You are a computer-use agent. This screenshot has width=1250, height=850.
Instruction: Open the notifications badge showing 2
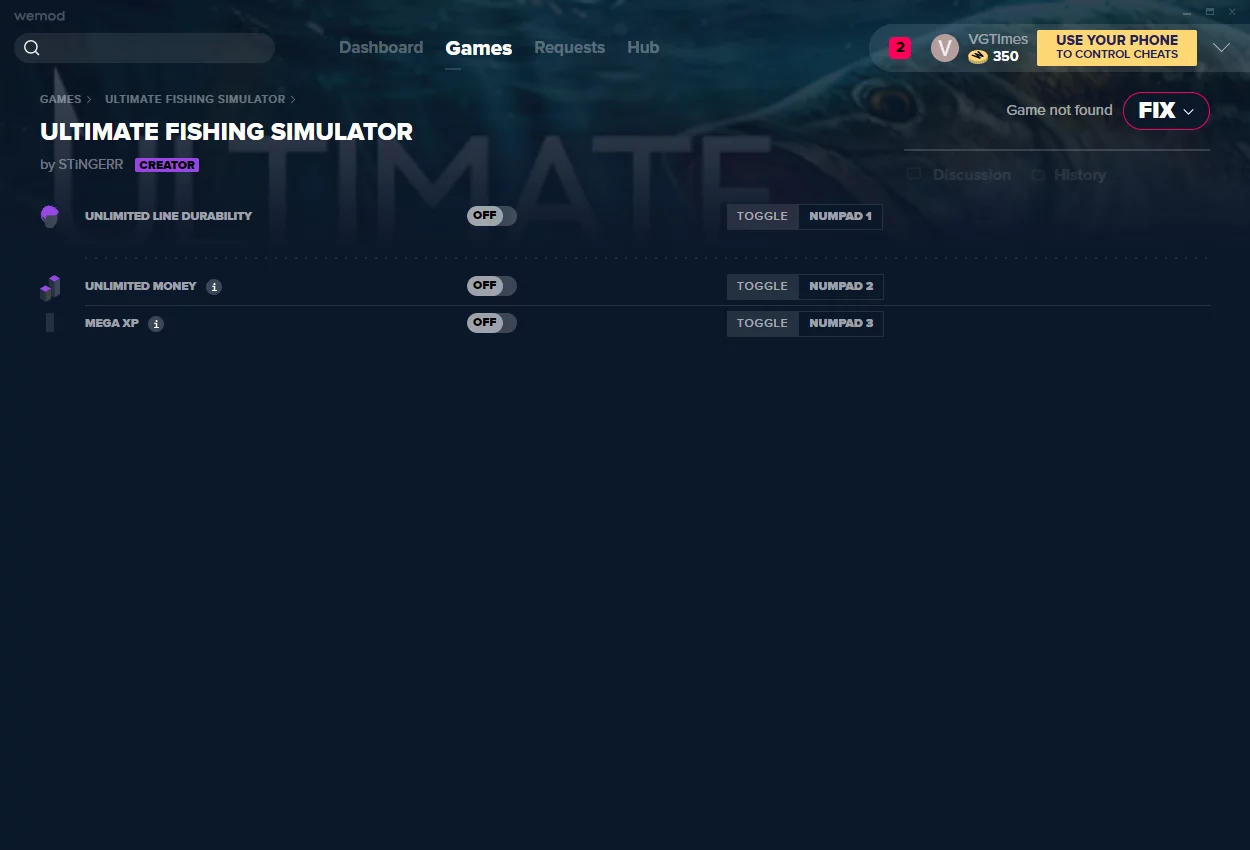click(x=900, y=47)
